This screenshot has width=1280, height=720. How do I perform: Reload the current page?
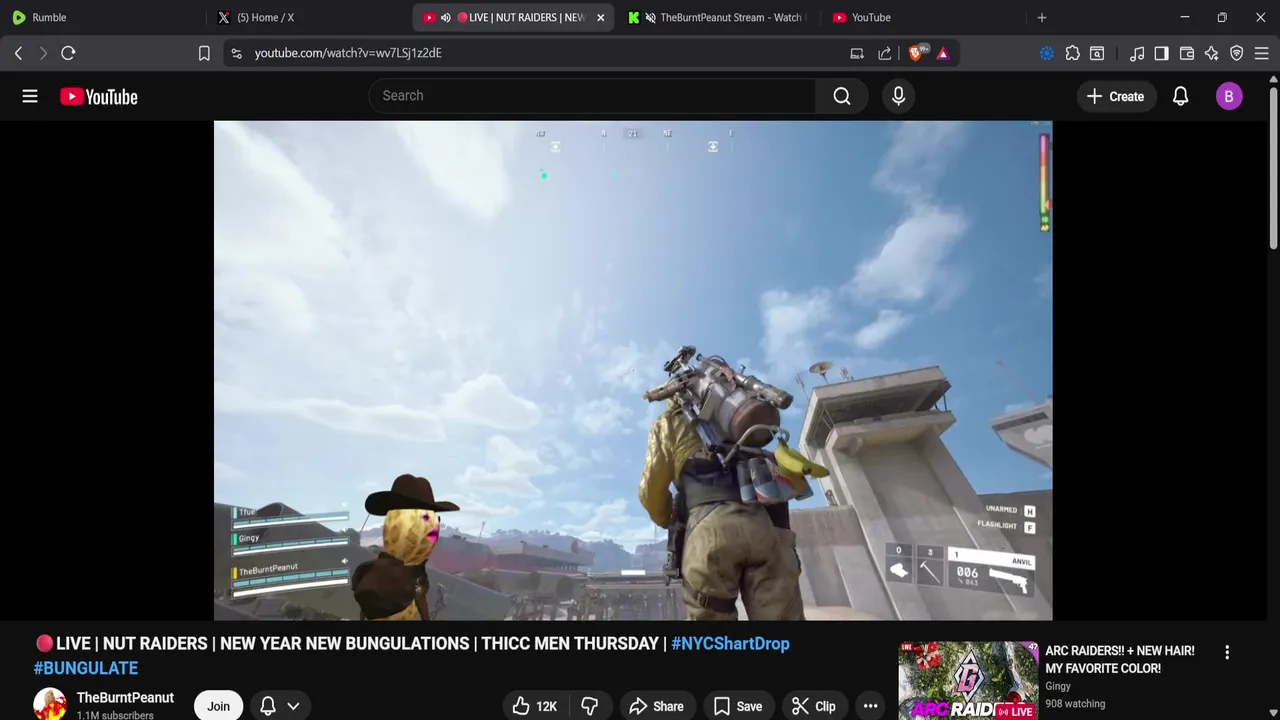tap(68, 53)
